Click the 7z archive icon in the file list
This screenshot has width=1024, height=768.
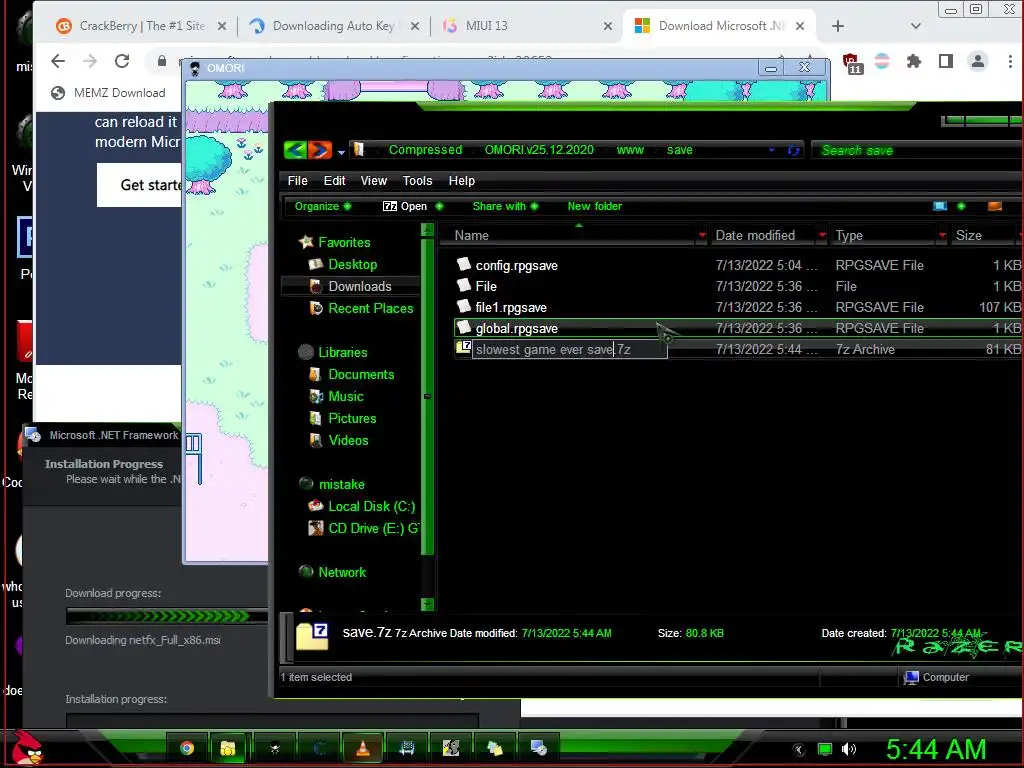[464, 348]
